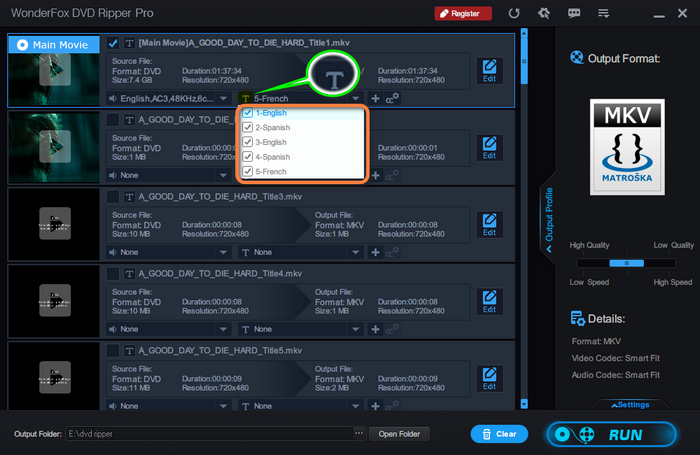
Task: Play Title4 preview thumbnail
Action: click(x=55, y=300)
